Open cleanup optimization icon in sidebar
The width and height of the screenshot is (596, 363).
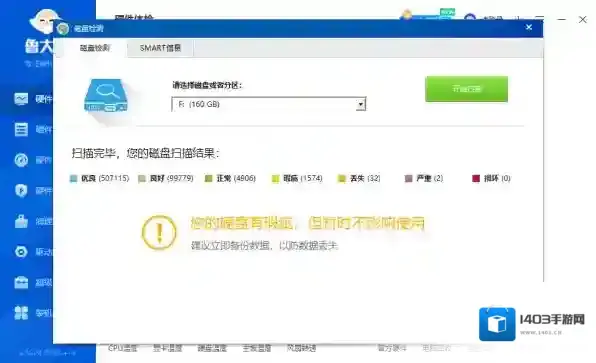tap(21, 221)
